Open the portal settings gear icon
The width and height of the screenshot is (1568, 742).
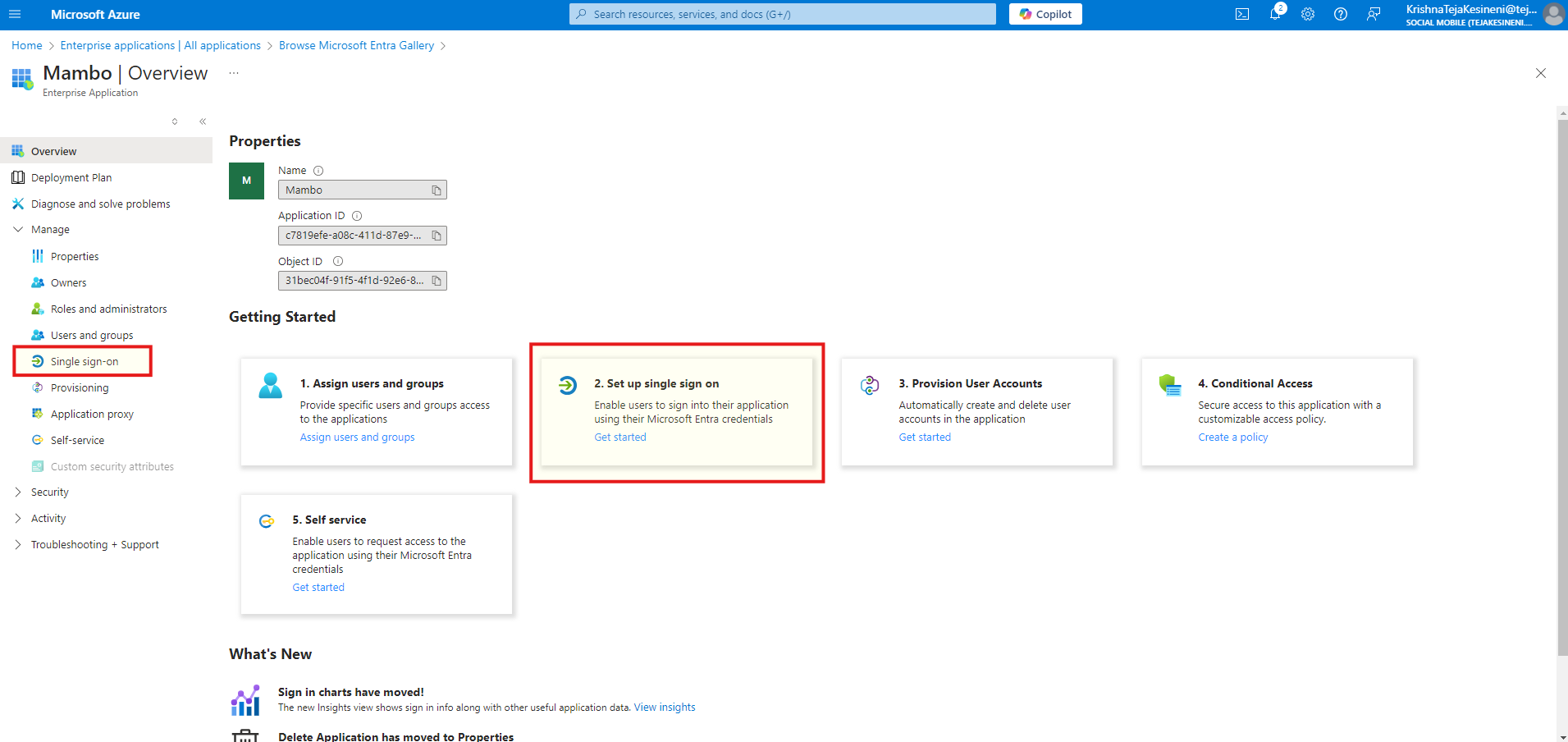(1308, 14)
